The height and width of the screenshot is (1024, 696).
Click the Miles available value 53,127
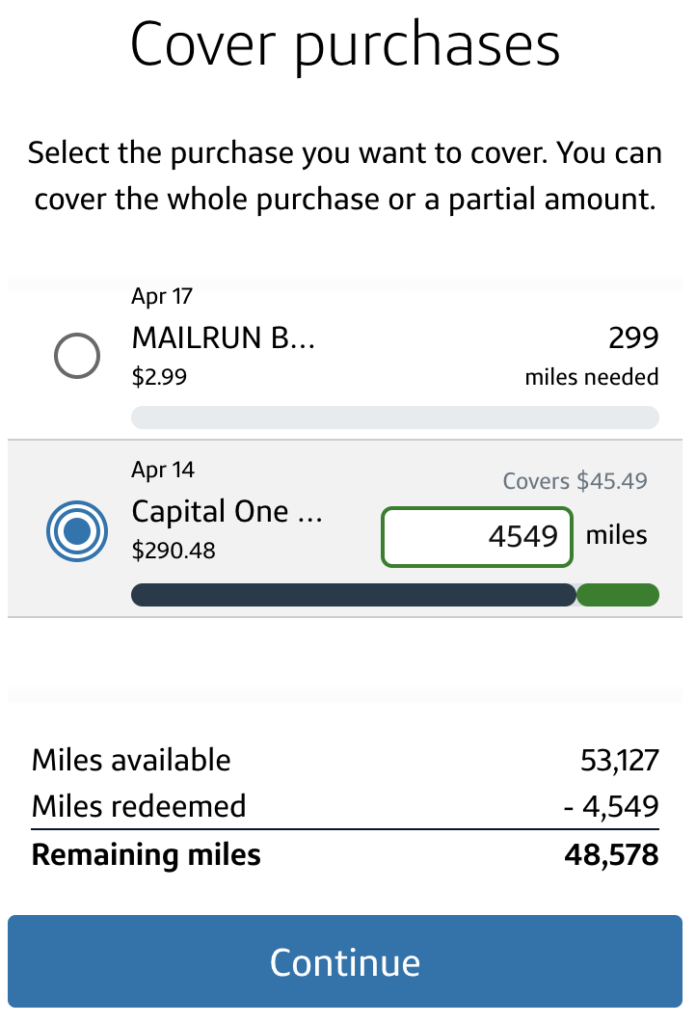point(619,760)
